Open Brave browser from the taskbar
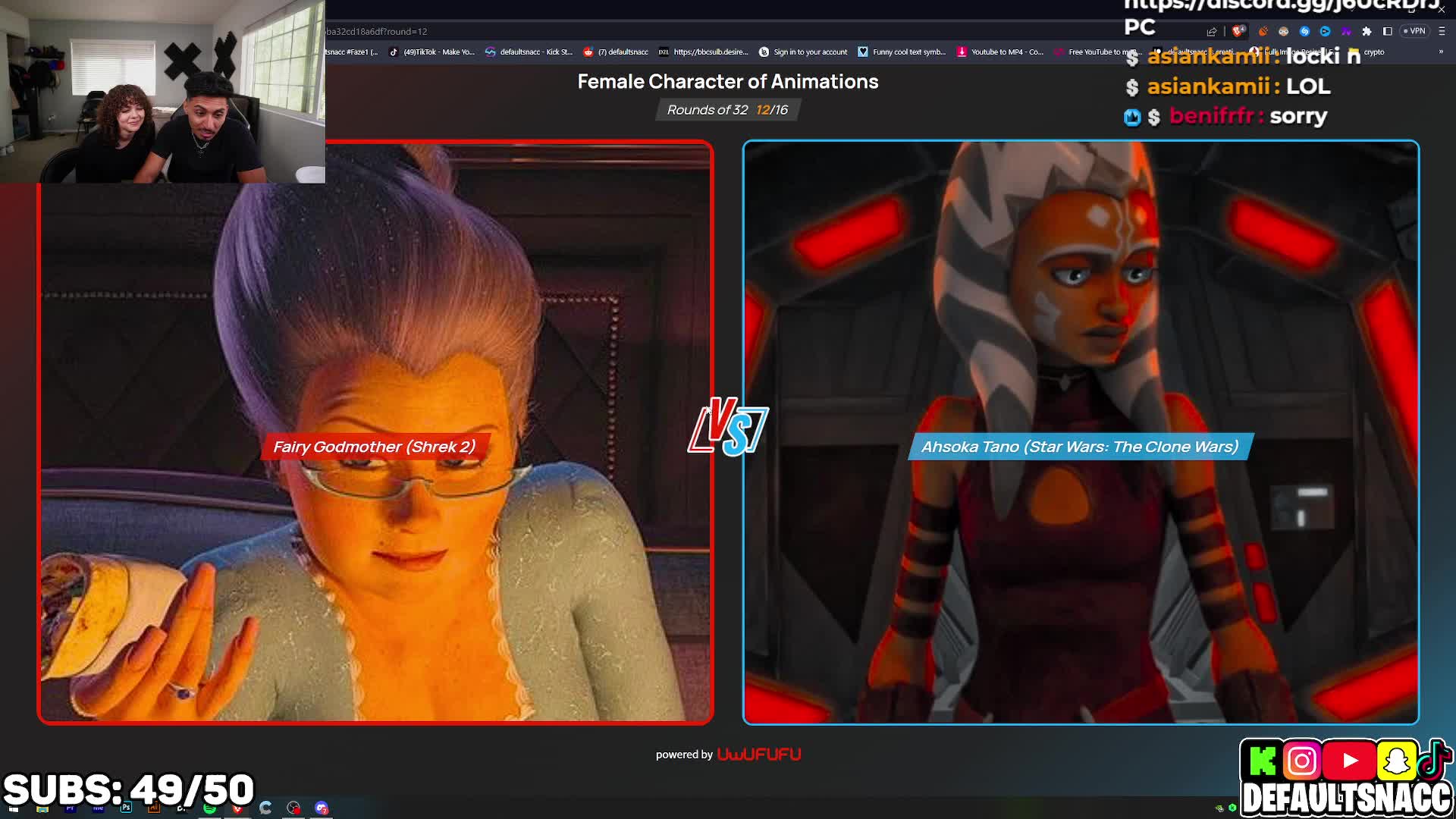The width and height of the screenshot is (1456, 819). [237, 808]
